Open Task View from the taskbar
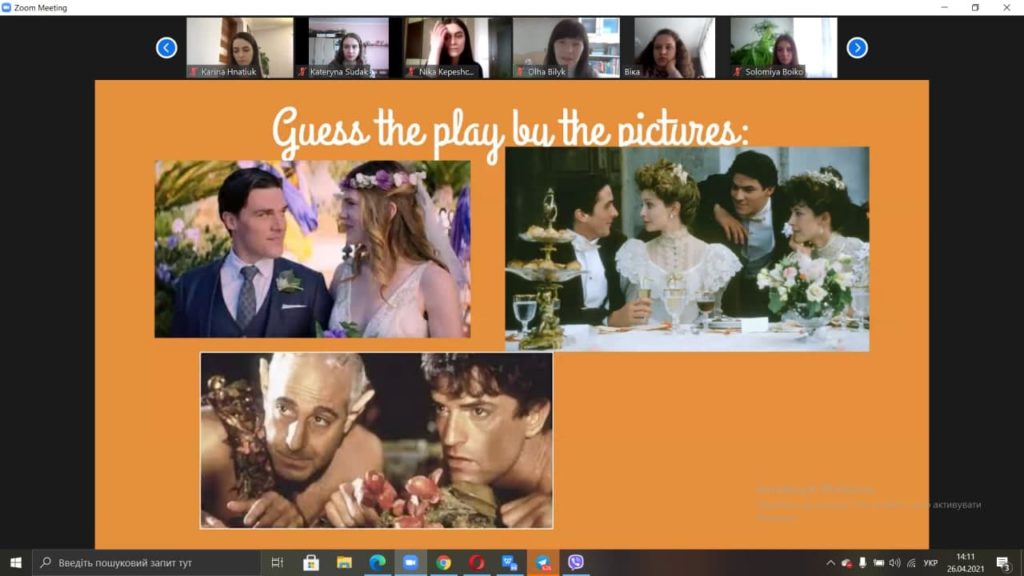Screen dimensions: 1024x576 pos(277,562)
